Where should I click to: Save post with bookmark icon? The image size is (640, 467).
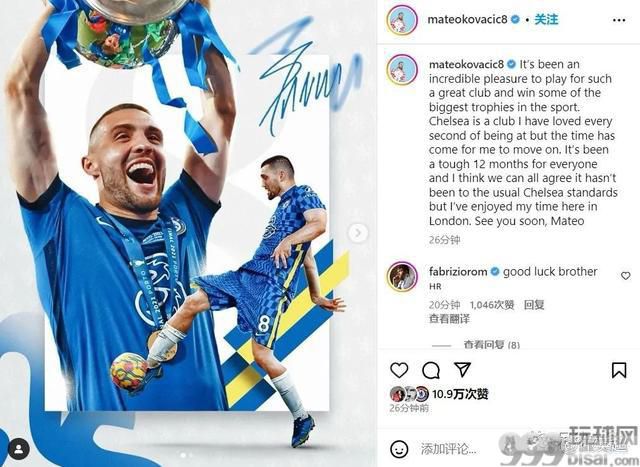(619, 370)
